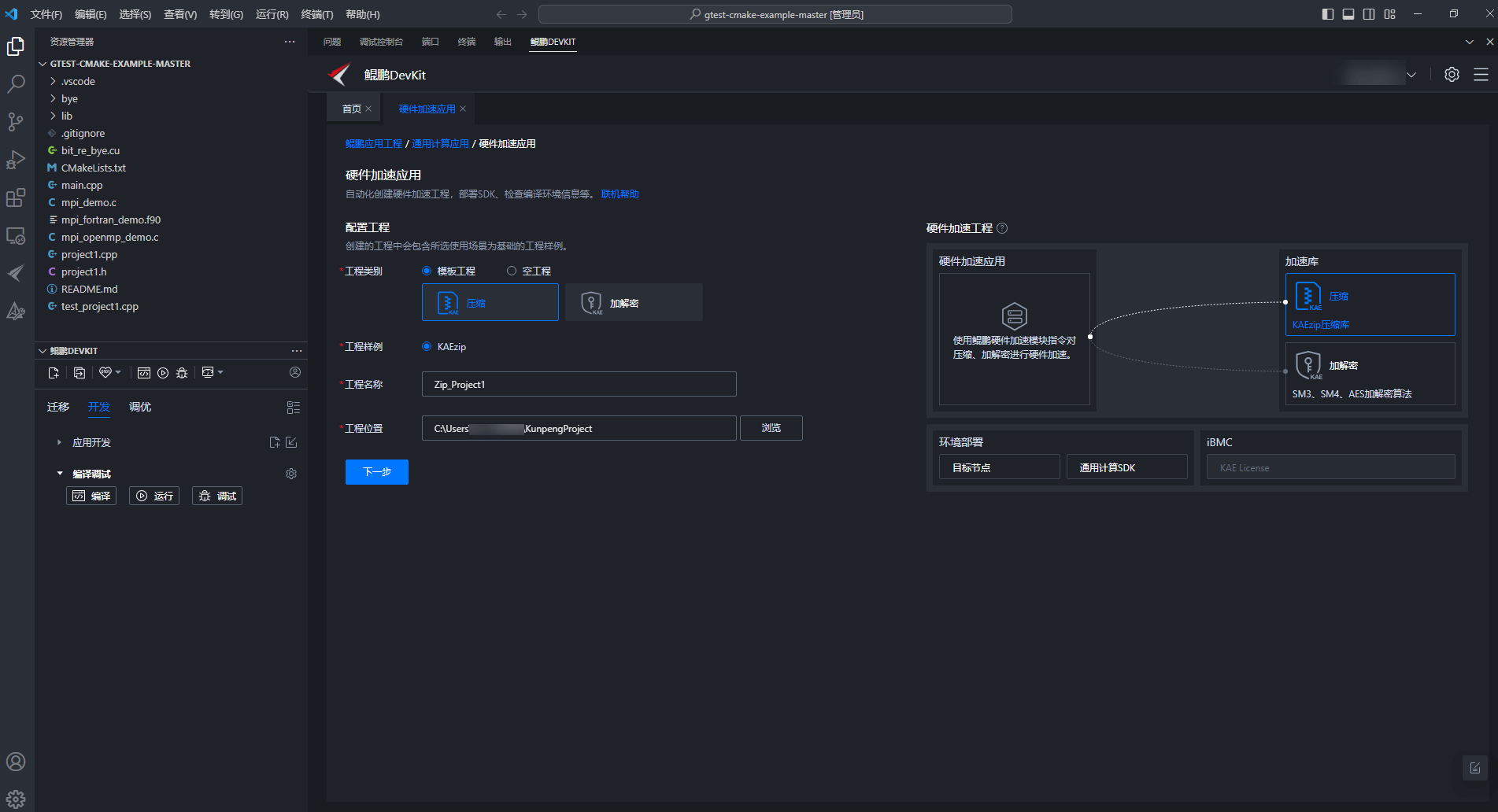Open the 文件(F) menu
The height and width of the screenshot is (812, 1498).
point(46,14)
